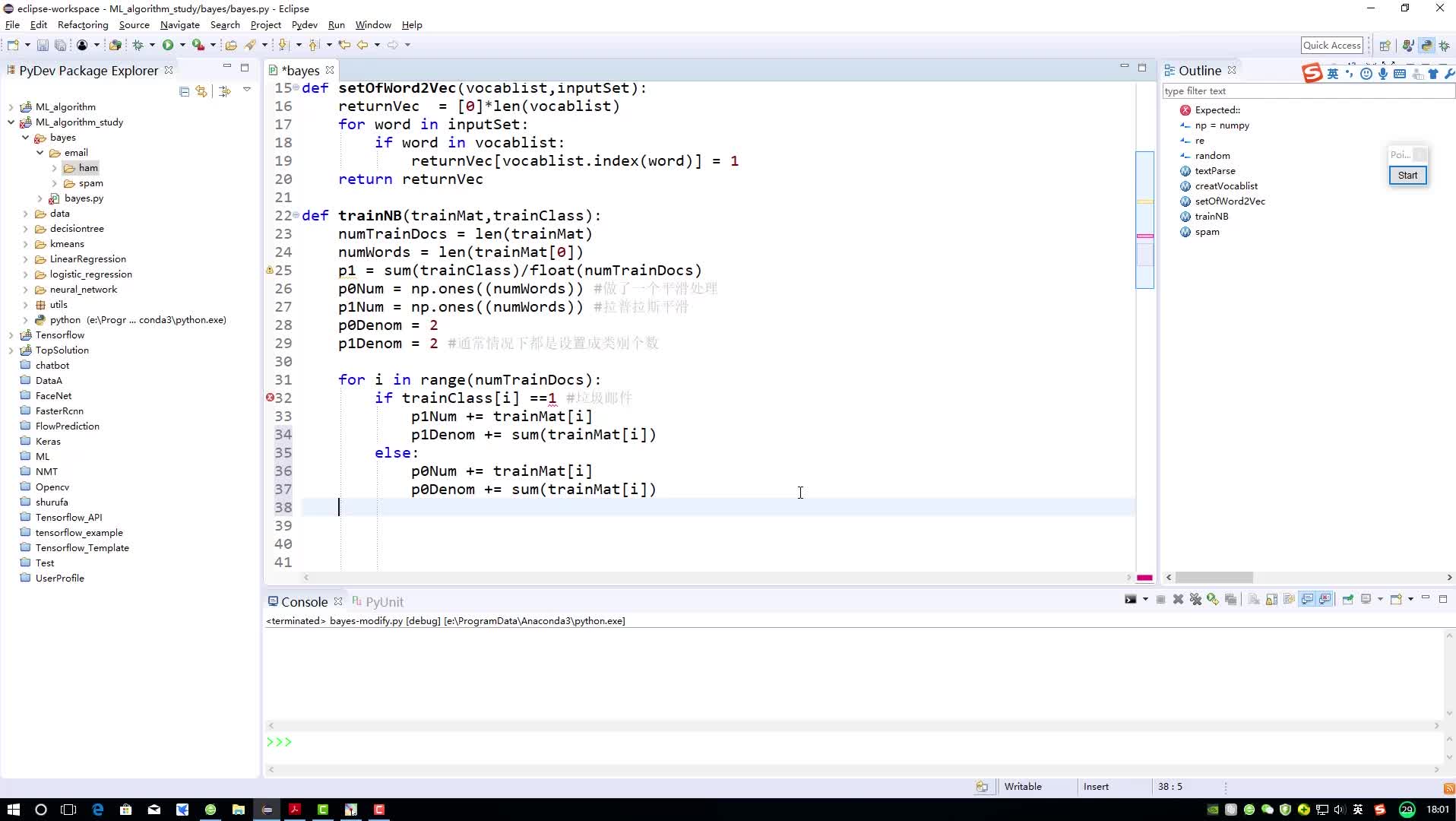
Task: Select the *bayes editor tab
Action: pyautogui.click(x=300, y=71)
